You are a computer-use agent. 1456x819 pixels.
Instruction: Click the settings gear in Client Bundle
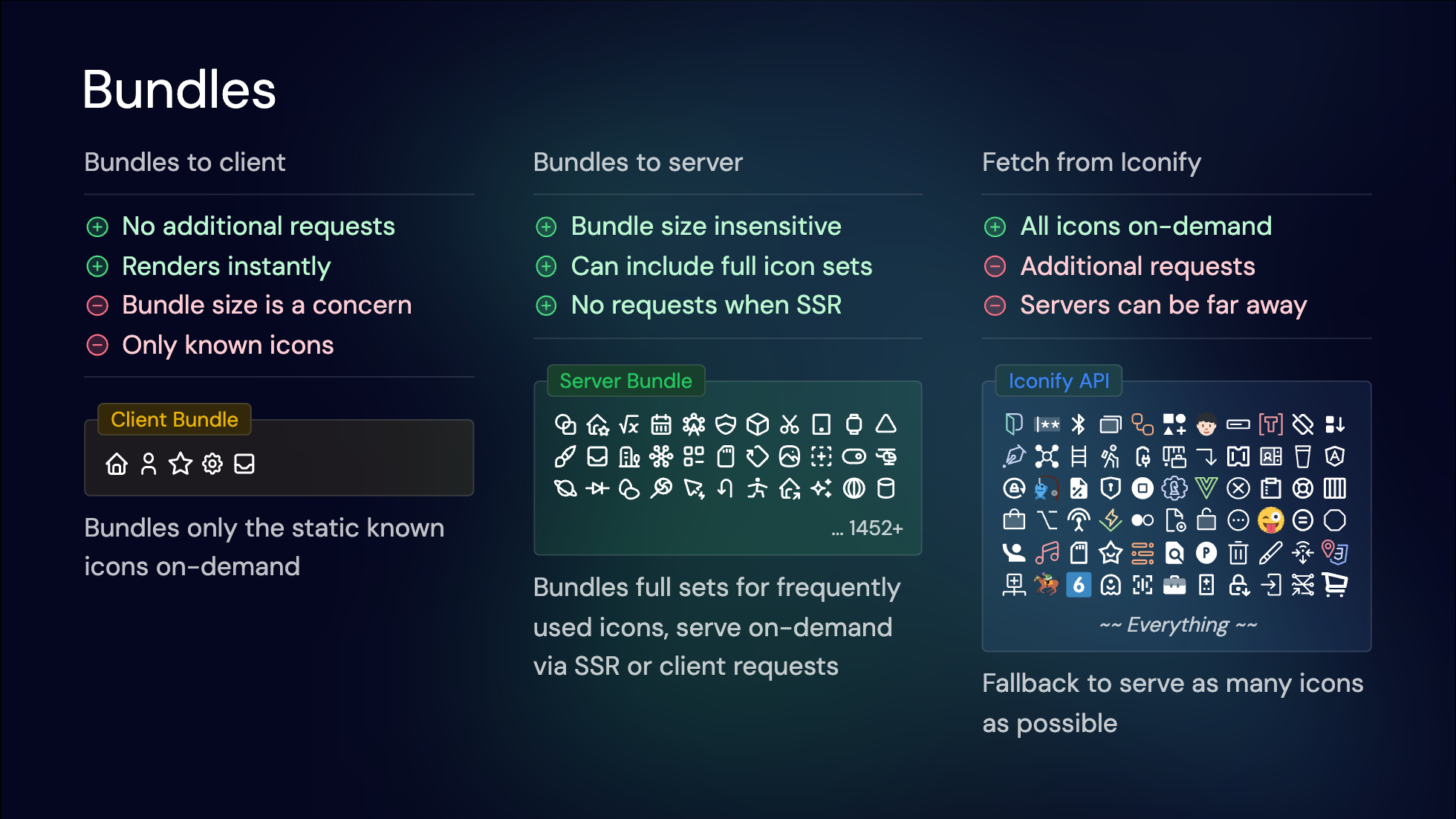pos(212,464)
